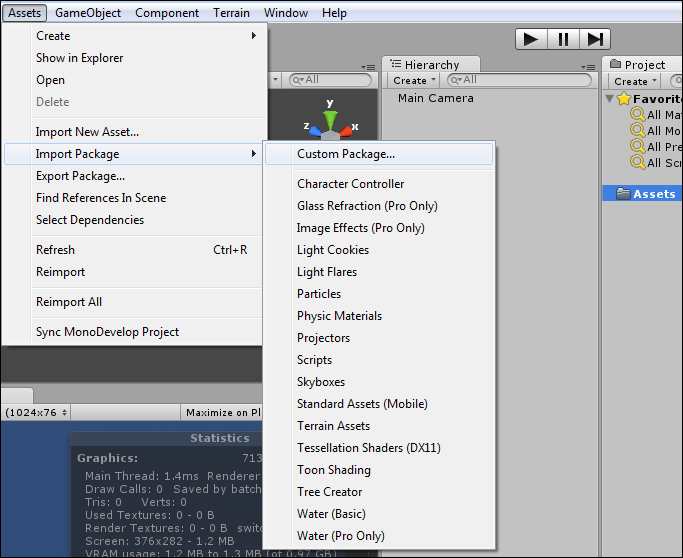Screen dimensions: 683x558
Task: Toggle Maximize on Play in Game view
Action: [223, 412]
